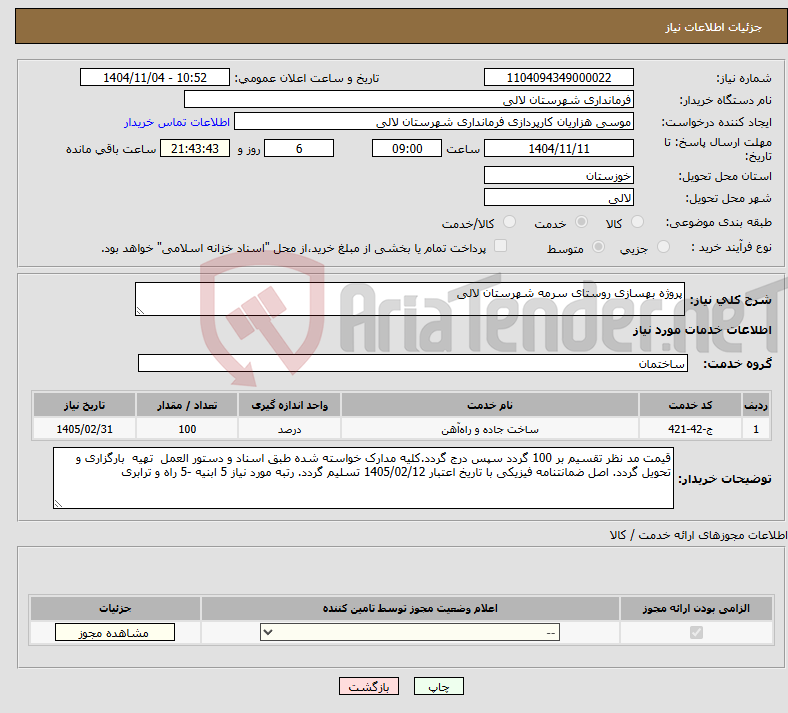788x713 pixels.
Task: Click the اطلاعات خدمات مورد نیاز heading
Action: (702, 330)
